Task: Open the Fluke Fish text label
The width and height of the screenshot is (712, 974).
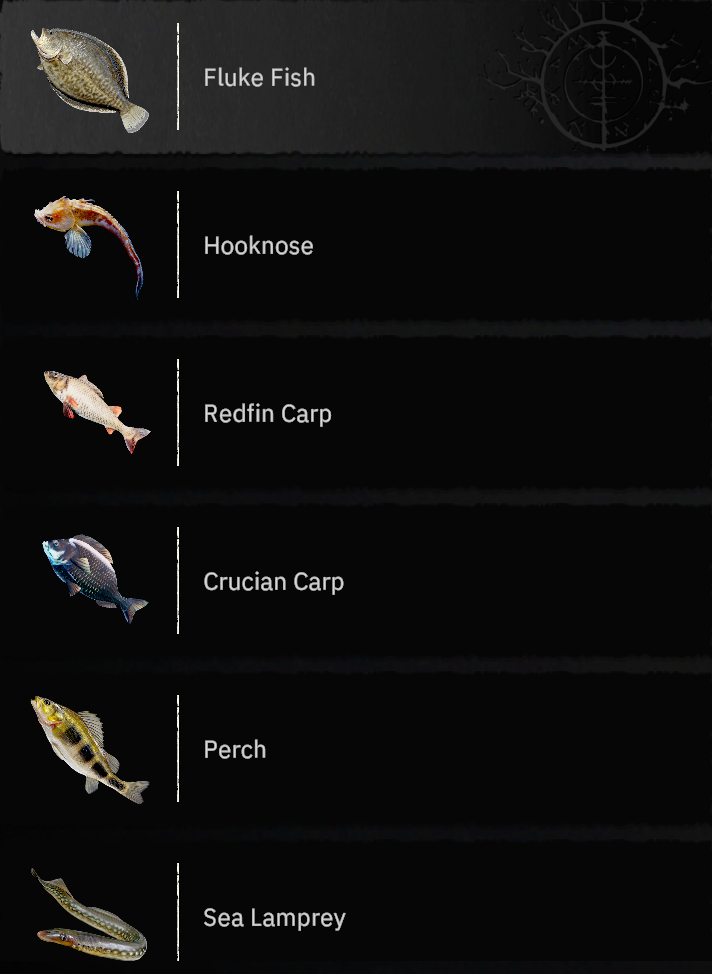Action: pyautogui.click(x=259, y=78)
